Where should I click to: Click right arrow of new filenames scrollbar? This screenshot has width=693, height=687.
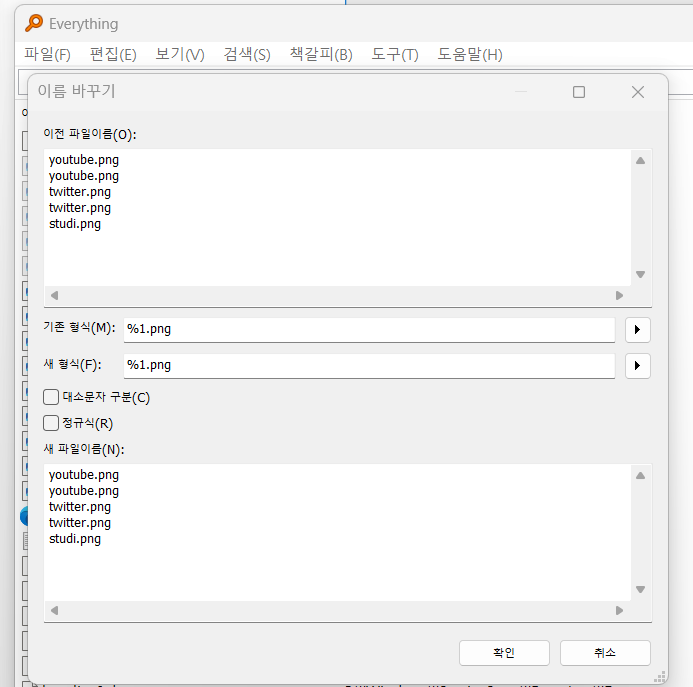(x=619, y=611)
